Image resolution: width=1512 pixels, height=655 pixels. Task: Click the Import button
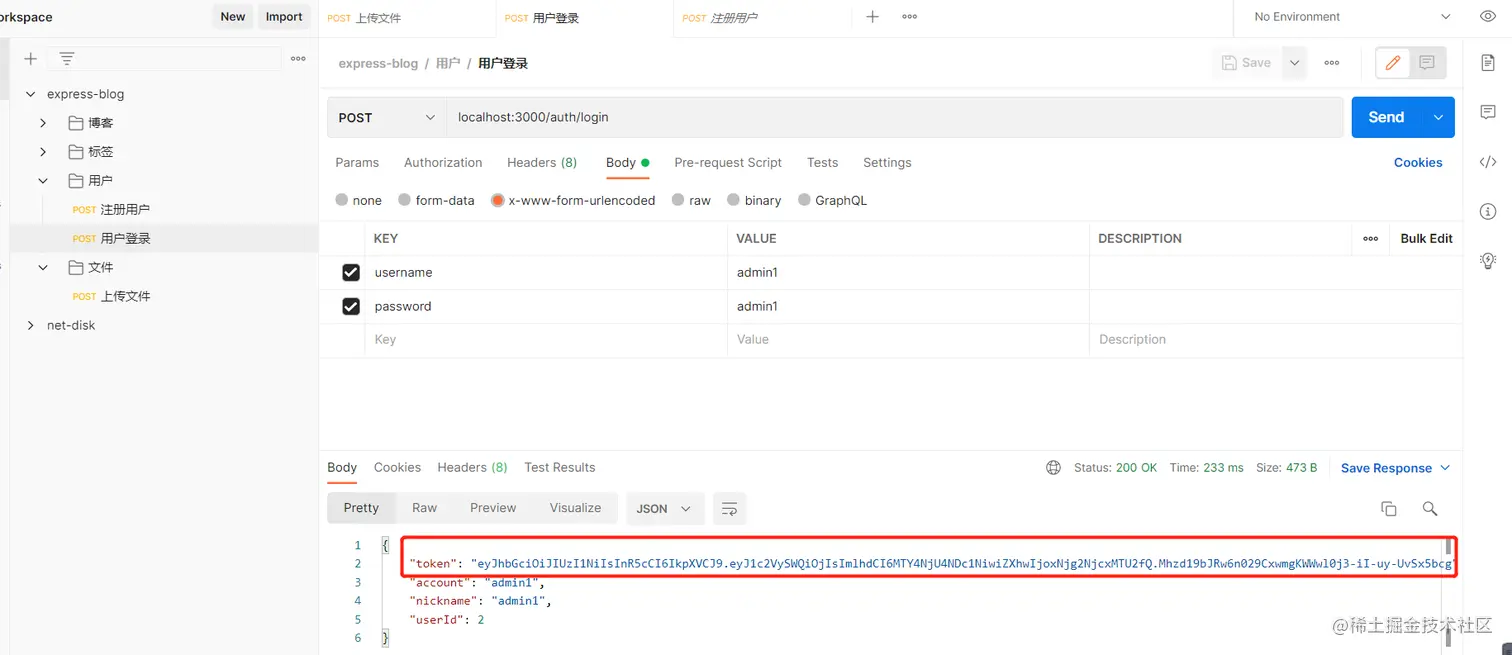(x=284, y=17)
